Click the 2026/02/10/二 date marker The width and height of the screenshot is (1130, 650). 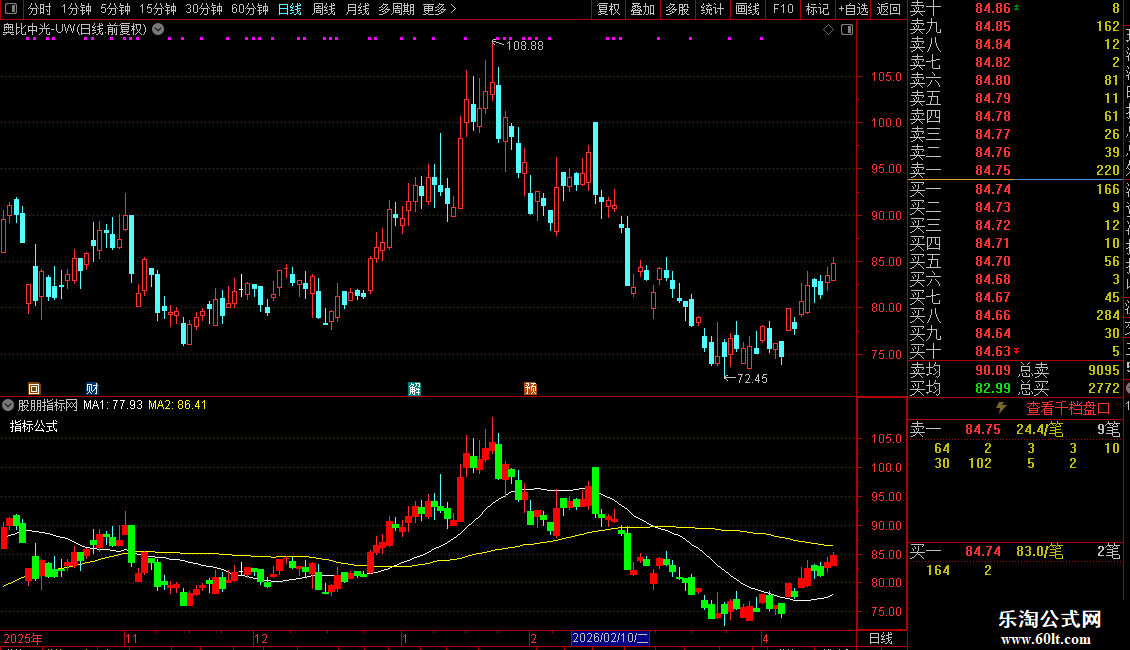(x=610, y=638)
